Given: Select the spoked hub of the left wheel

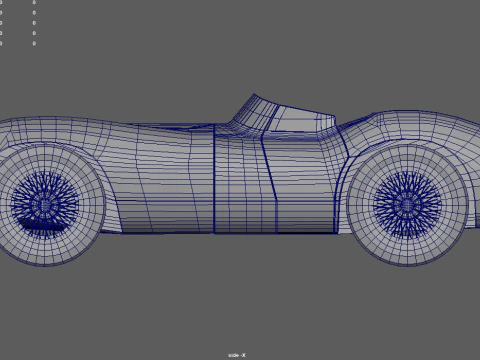Looking at the screenshot, I should pos(45,204).
